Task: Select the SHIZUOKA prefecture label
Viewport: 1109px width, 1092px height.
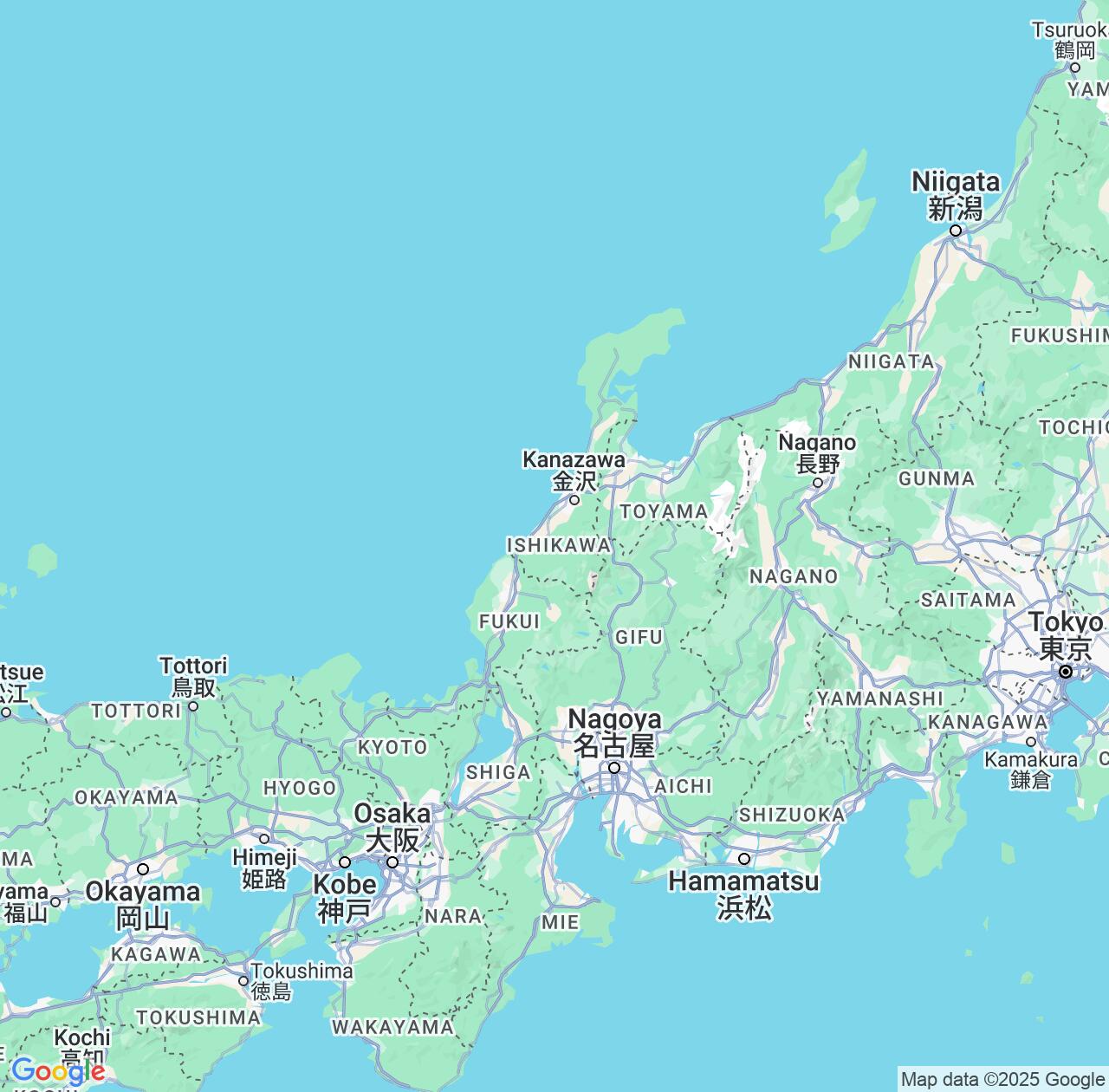Action: [x=791, y=814]
